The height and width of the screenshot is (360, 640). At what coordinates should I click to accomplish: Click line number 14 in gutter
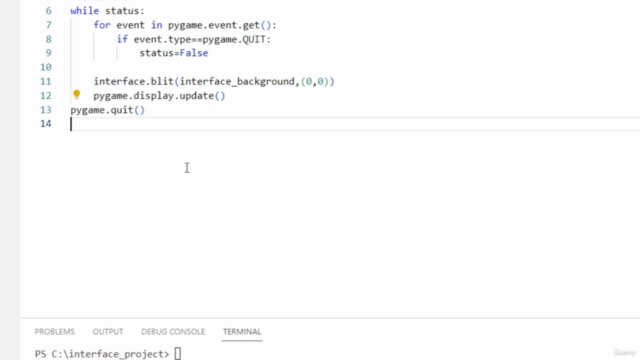(46, 124)
